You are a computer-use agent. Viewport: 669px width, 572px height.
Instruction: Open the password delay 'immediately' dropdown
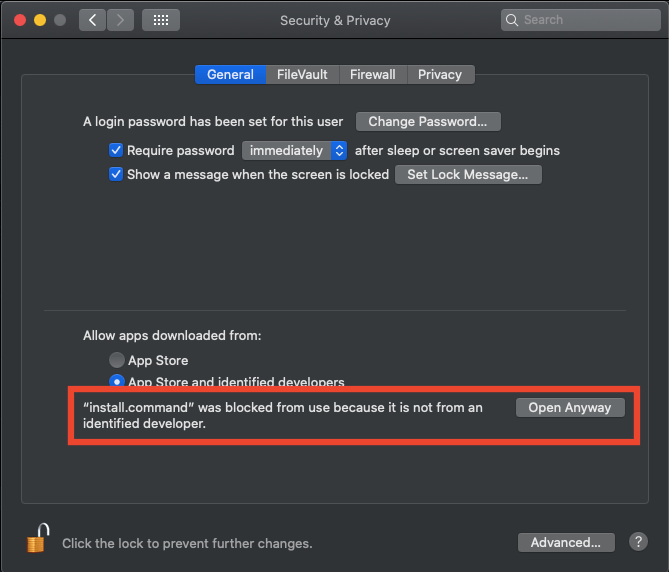point(294,151)
